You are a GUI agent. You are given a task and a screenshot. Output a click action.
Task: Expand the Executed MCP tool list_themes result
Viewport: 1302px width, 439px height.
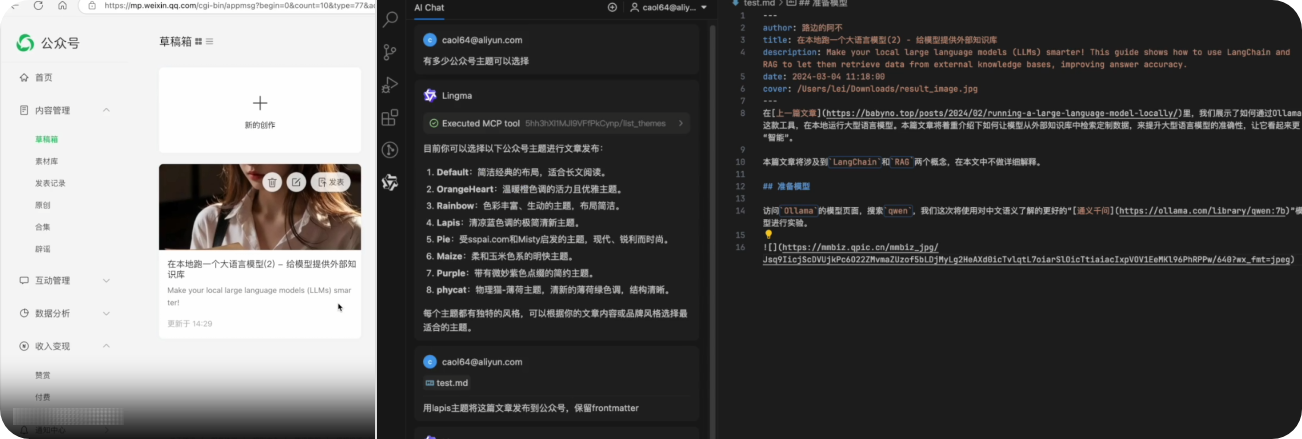(681, 123)
